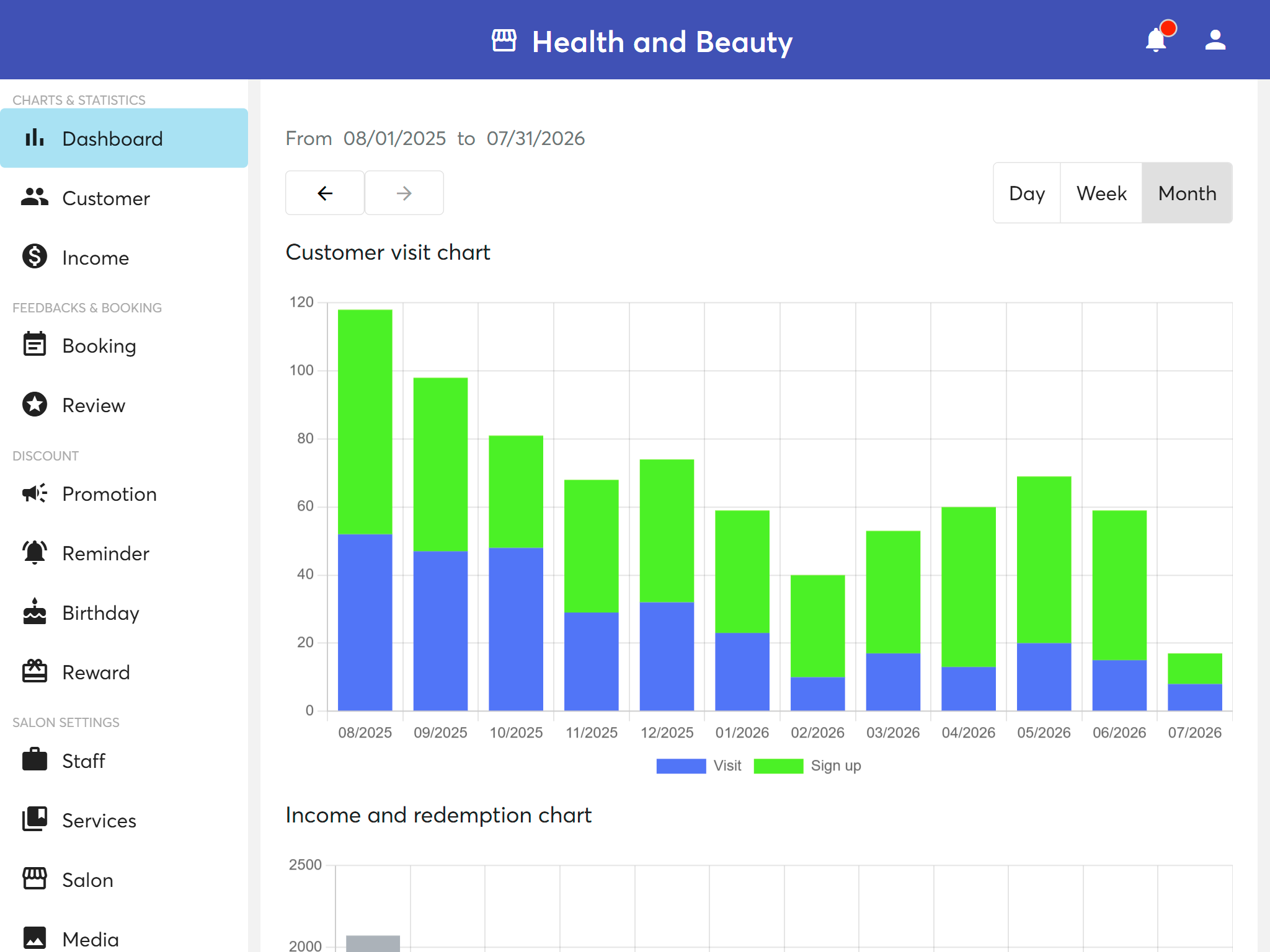Image resolution: width=1270 pixels, height=952 pixels.
Task: Toggle the Sign up green legend swatch
Action: coord(778,766)
